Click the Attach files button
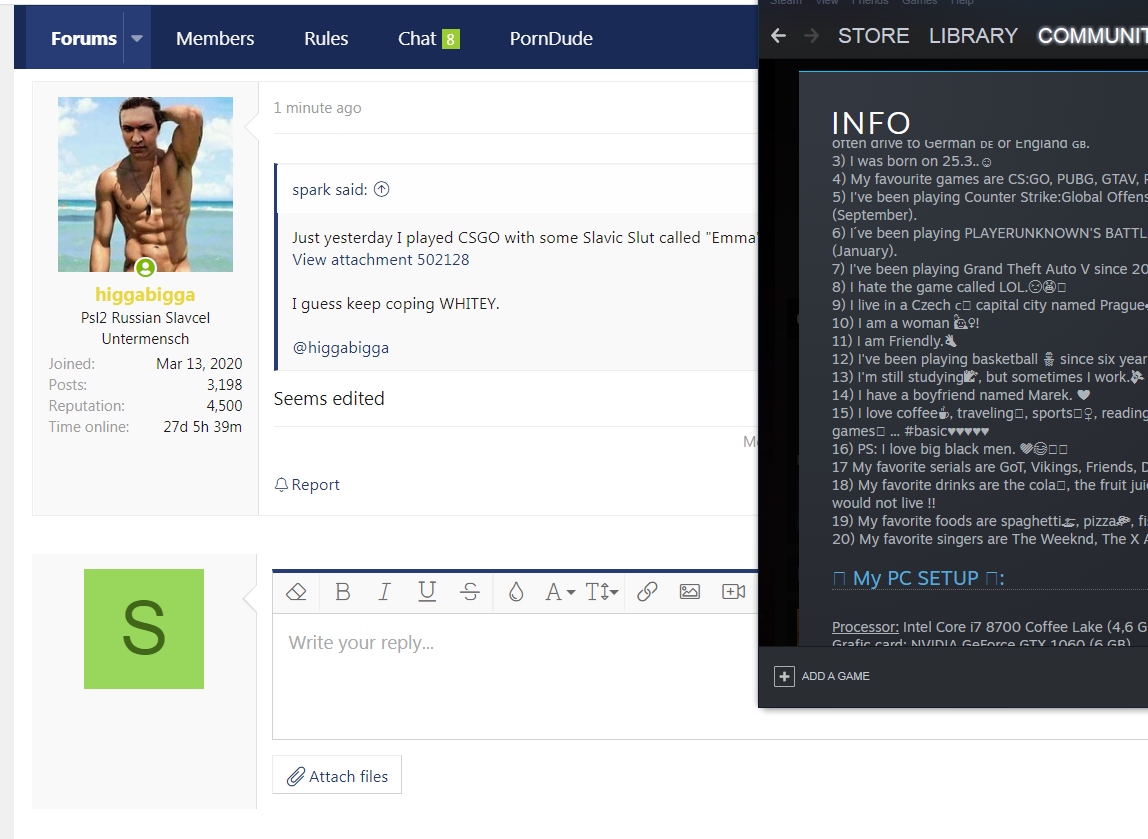This screenshot has height=839, width=1148. tap(337, 776)
